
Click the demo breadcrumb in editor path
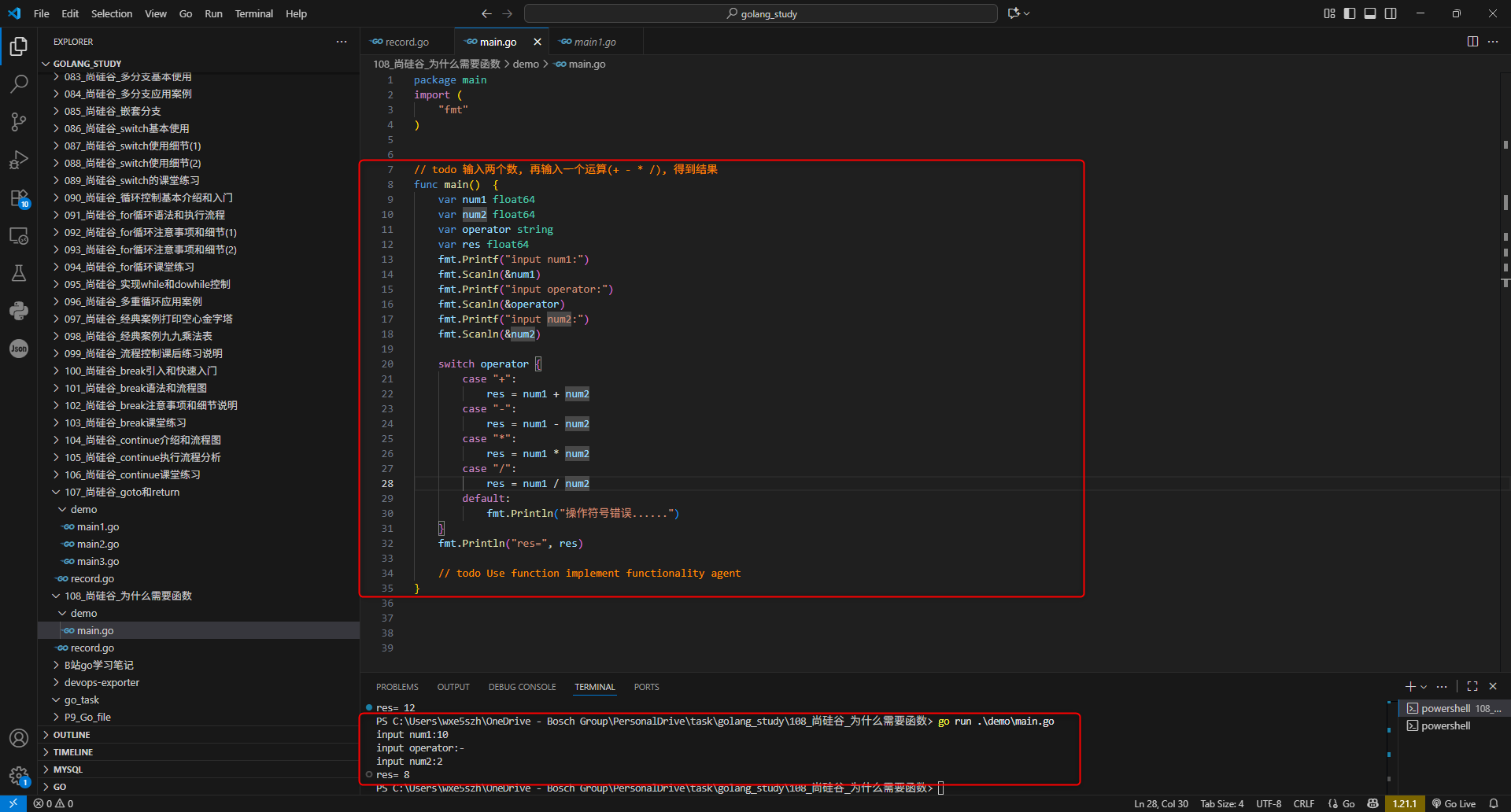[526, 64]
